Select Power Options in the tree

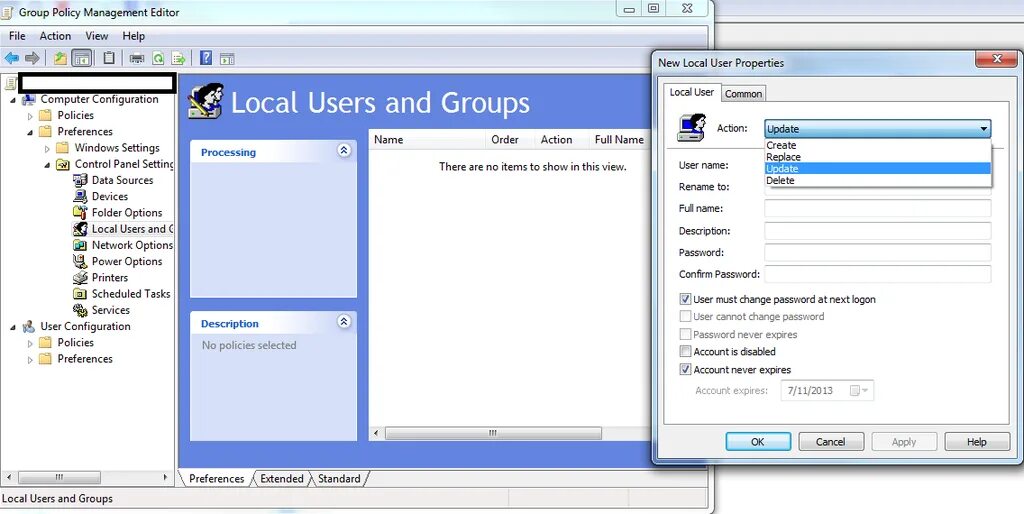pos(127,261)
